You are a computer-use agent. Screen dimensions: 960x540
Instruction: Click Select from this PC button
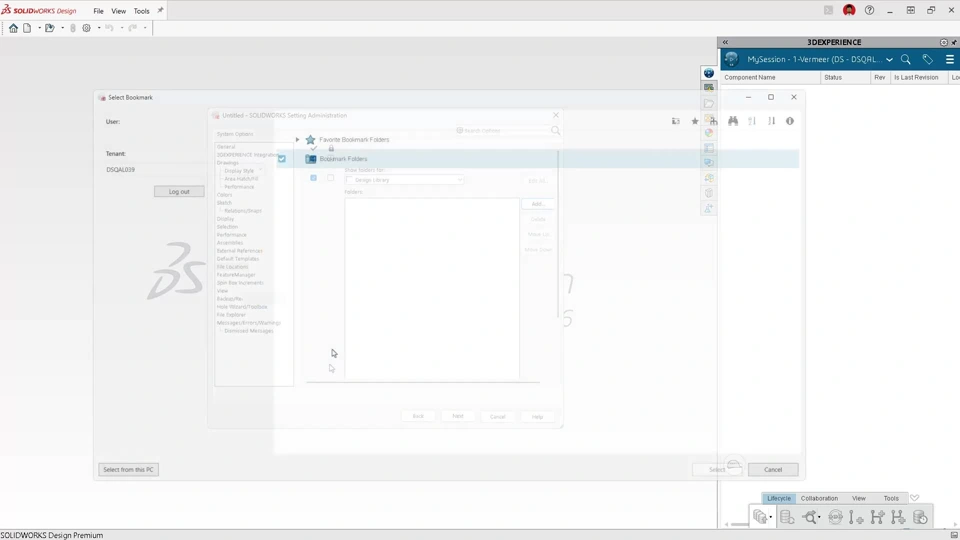(129, 470)
